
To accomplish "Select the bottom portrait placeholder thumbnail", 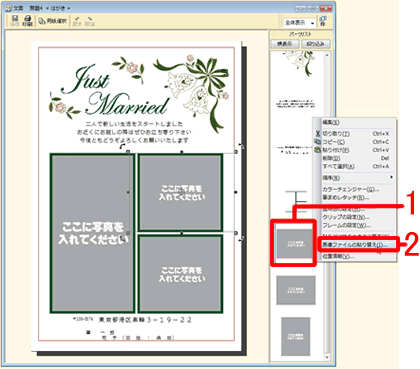I will (295, 336).
